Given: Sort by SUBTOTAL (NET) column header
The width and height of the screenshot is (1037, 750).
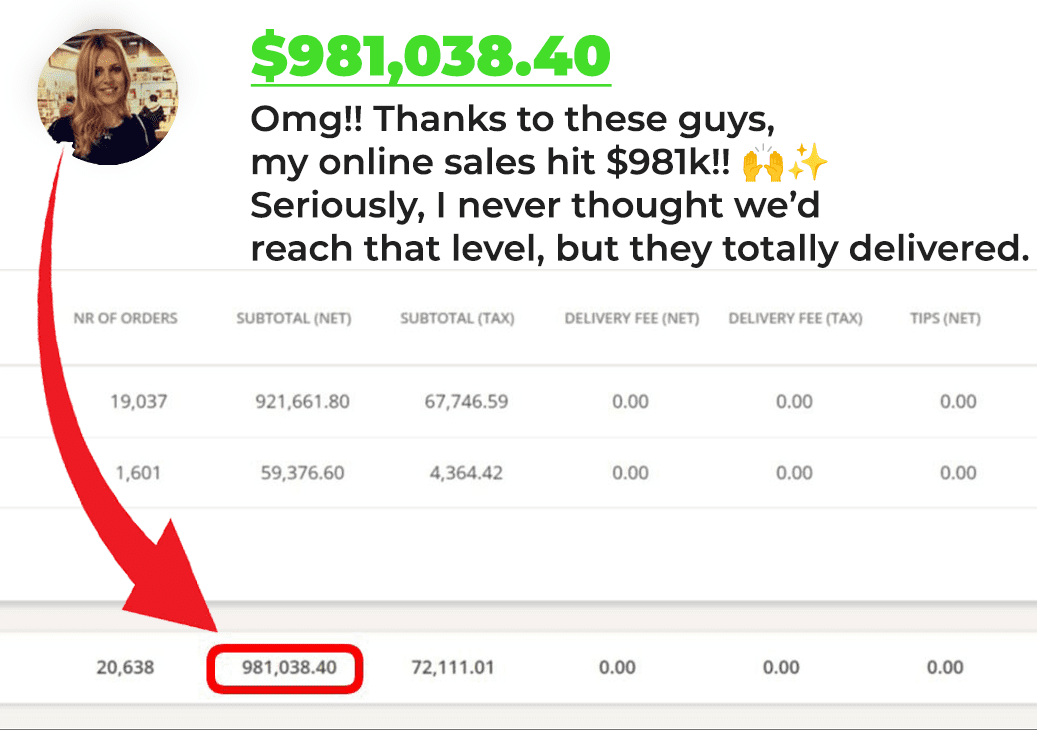Looking at the screenshot, I should (294, 318).
